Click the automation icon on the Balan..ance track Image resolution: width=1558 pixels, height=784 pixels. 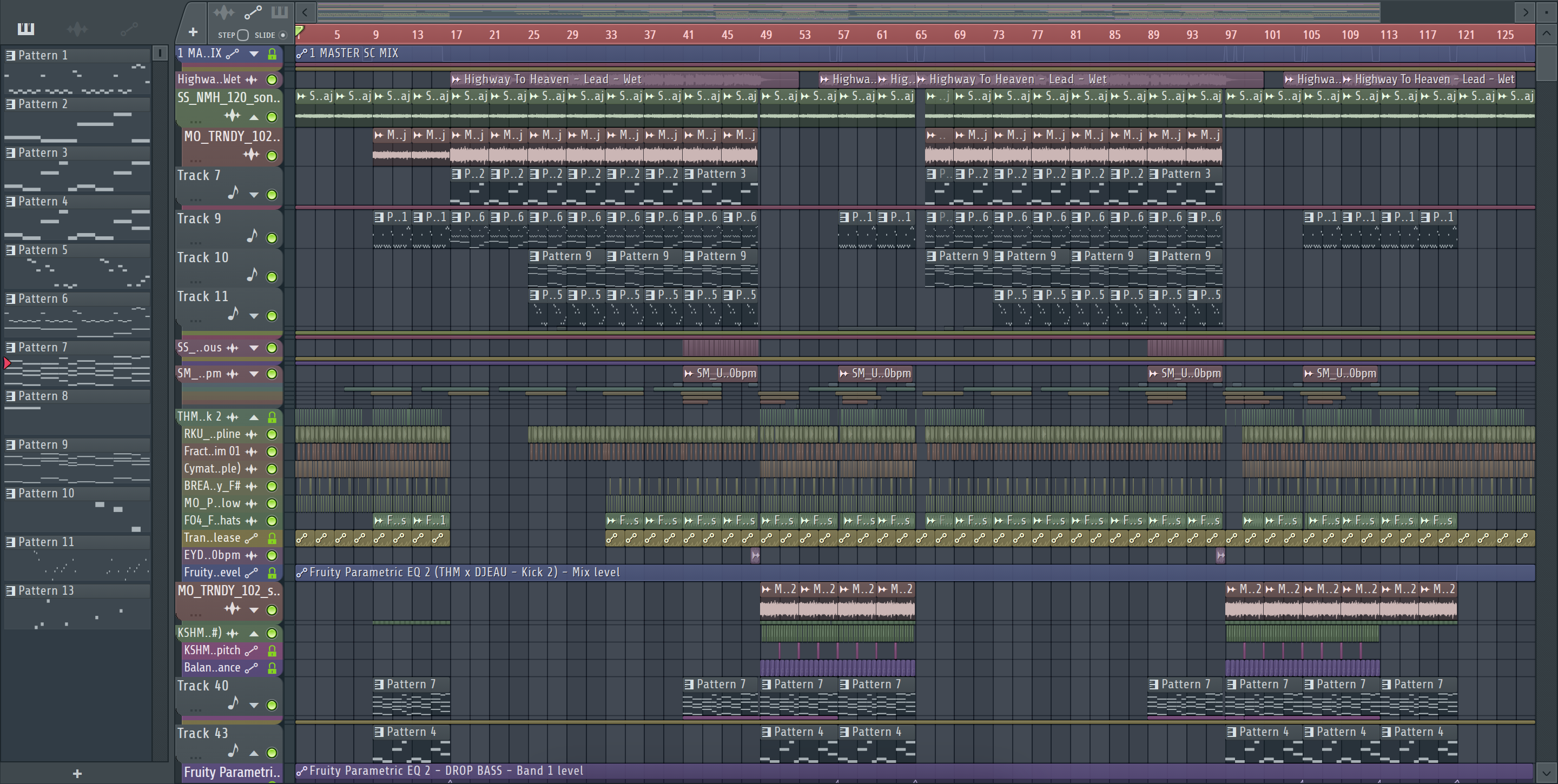(x=252, y=668)
